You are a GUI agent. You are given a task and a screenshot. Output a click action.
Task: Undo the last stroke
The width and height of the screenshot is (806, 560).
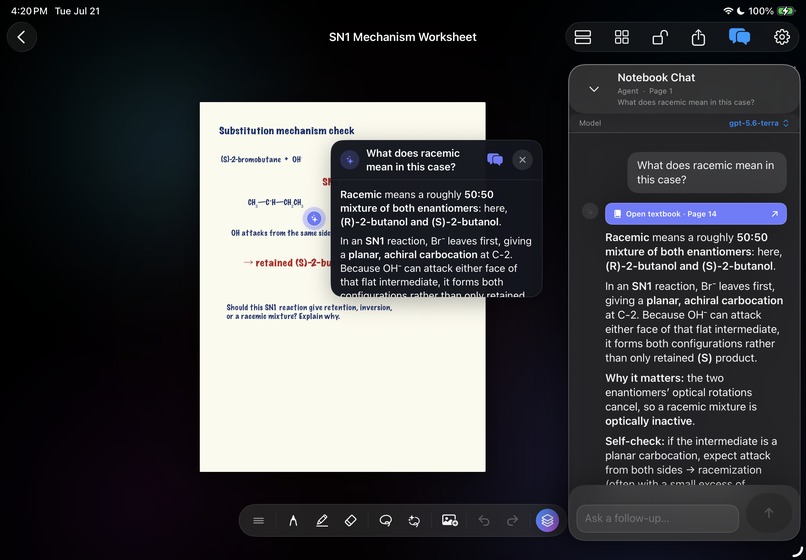coord(484,521)
